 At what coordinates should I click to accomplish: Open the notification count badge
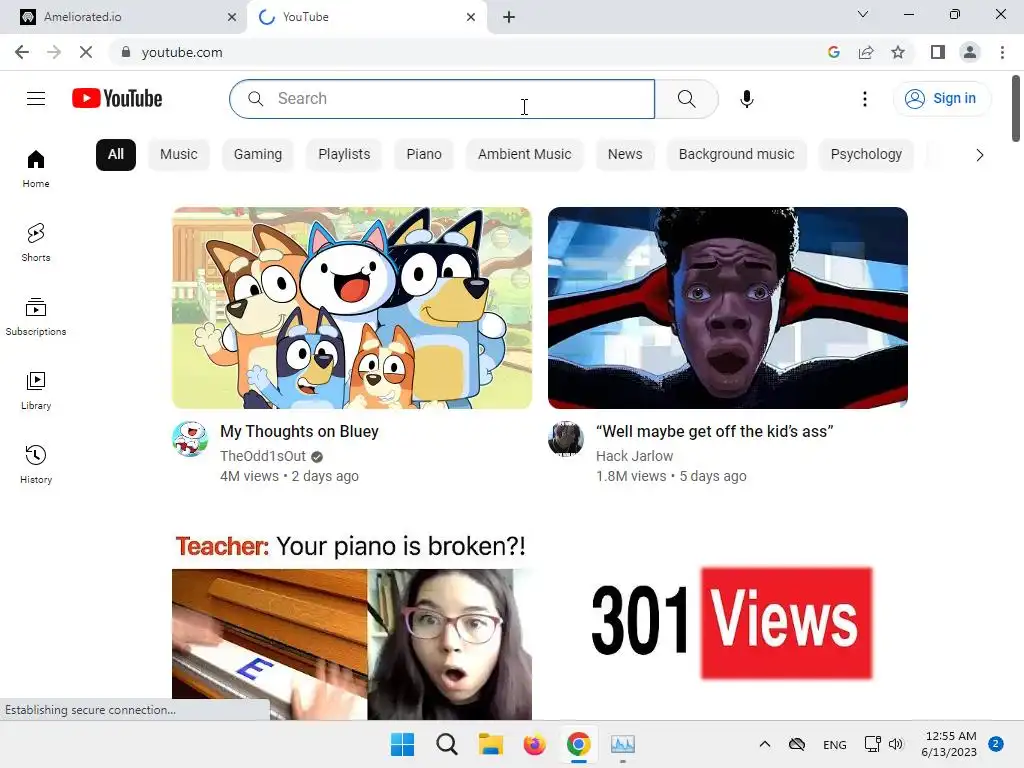coord(996,744)
